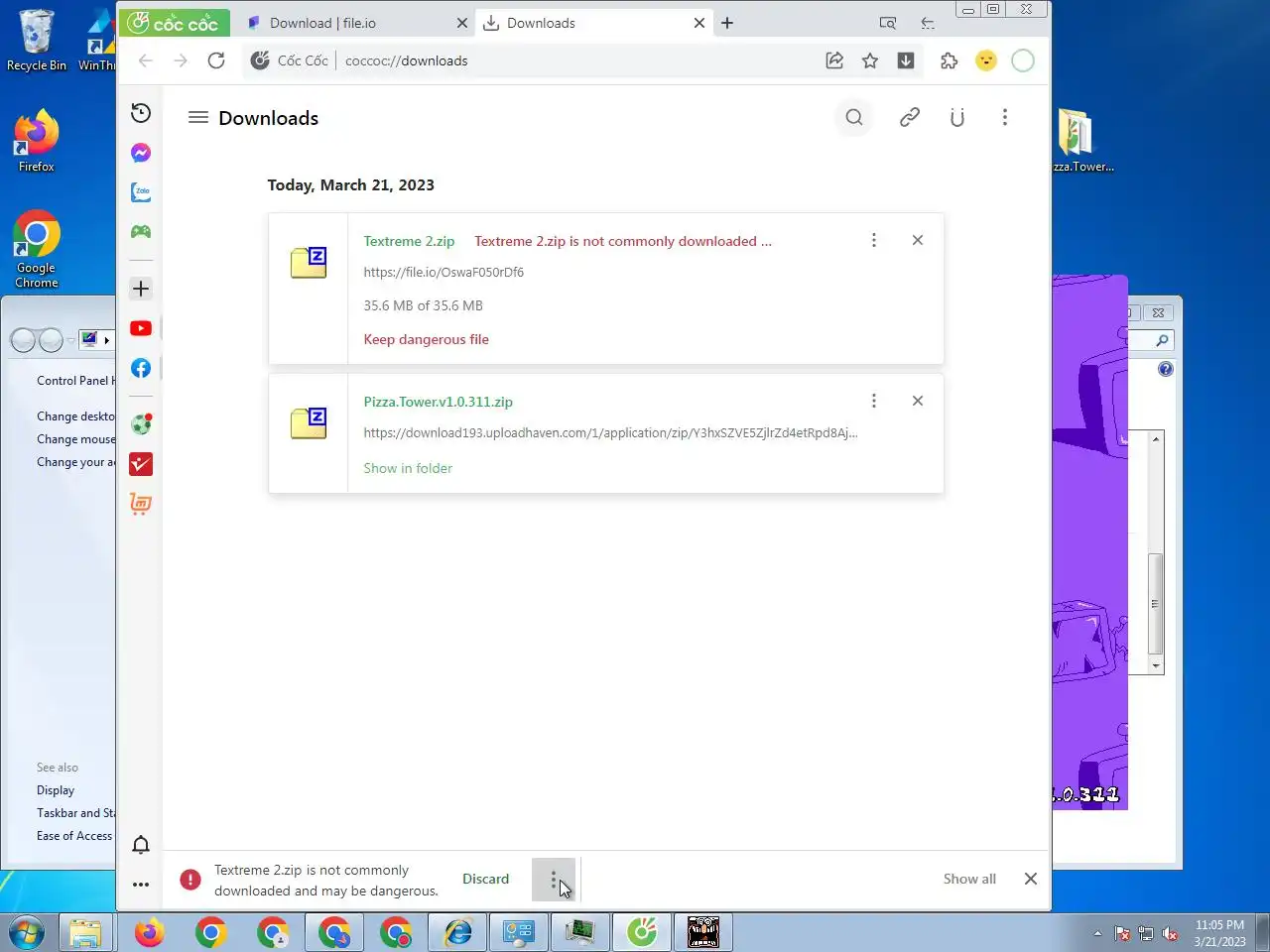Close the Downloads tab
1270x952 pixels.
(x=699, y=23)
